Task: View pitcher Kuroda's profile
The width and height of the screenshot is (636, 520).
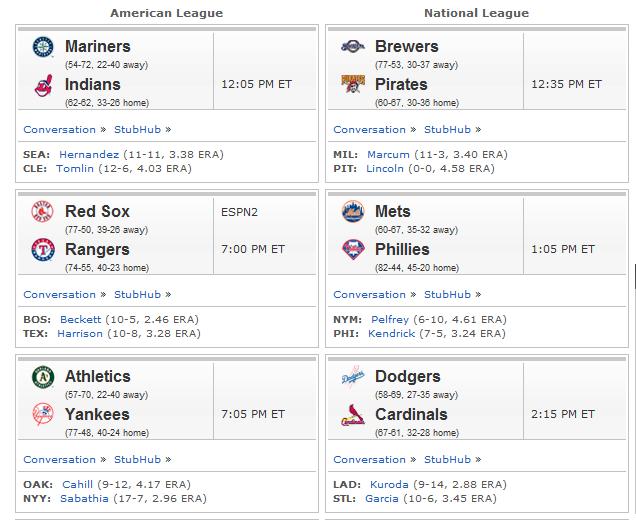Action: [x=389, y=484]
